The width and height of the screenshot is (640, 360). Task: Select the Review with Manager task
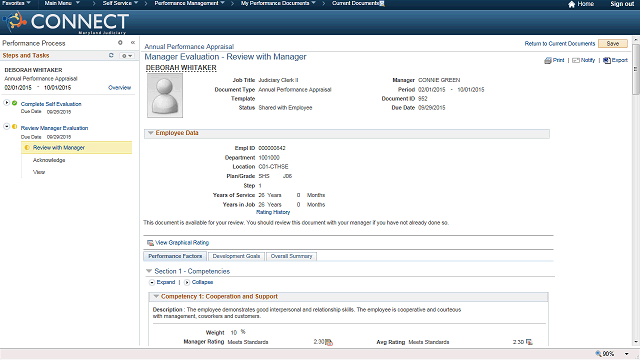point(77,148)
